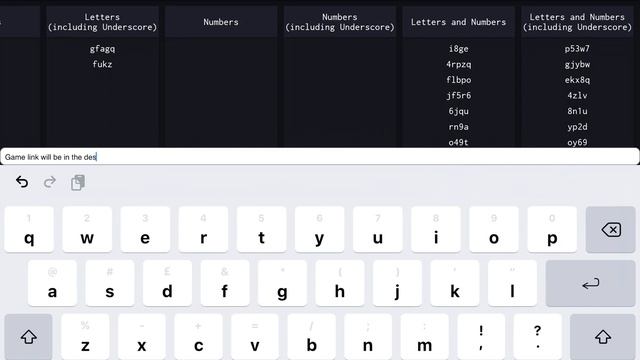This screenshot has height=360, width=640.
Task: Select the code 'flbpo'
Action: tap(458, 80)
